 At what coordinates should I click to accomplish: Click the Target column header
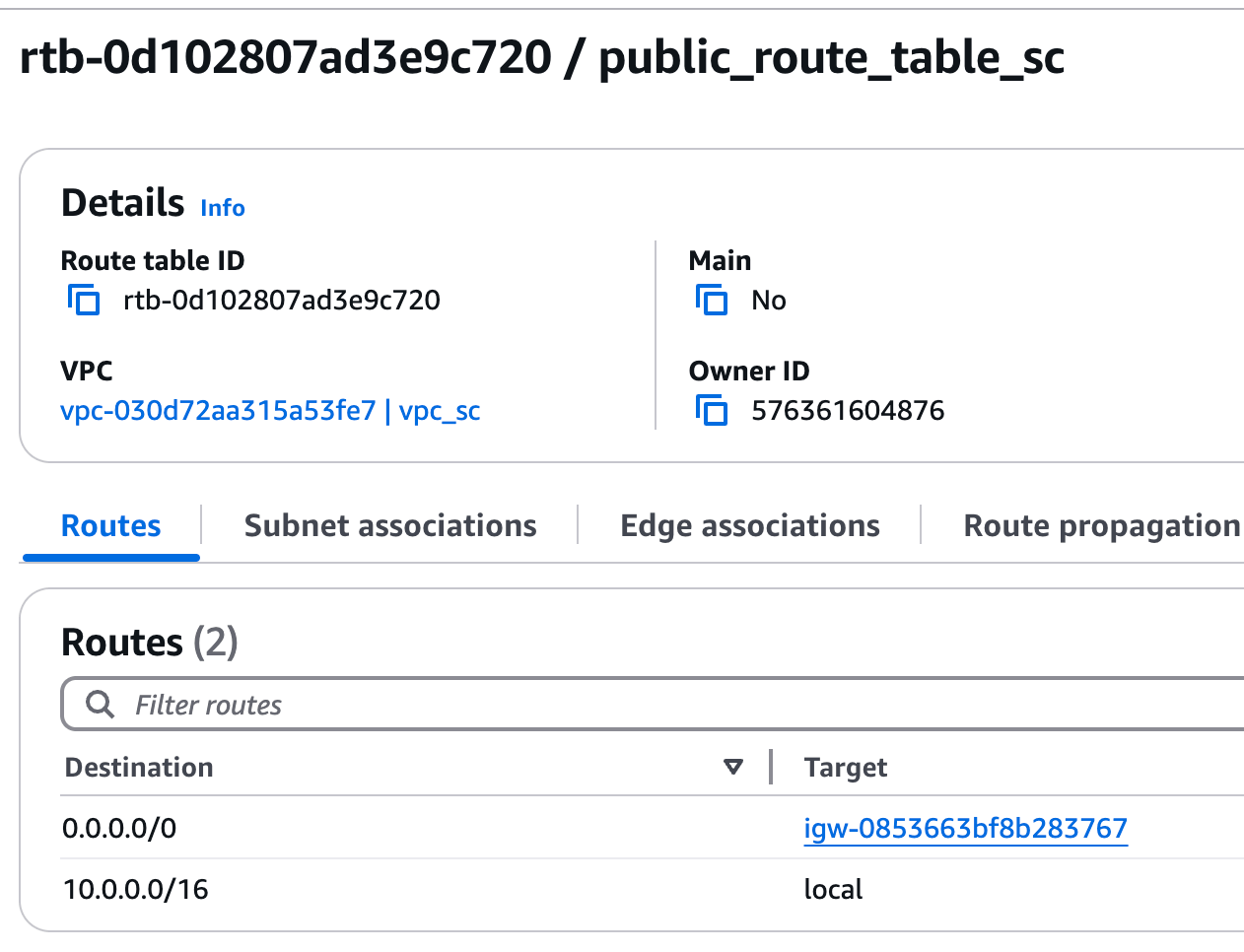[846, 767]
